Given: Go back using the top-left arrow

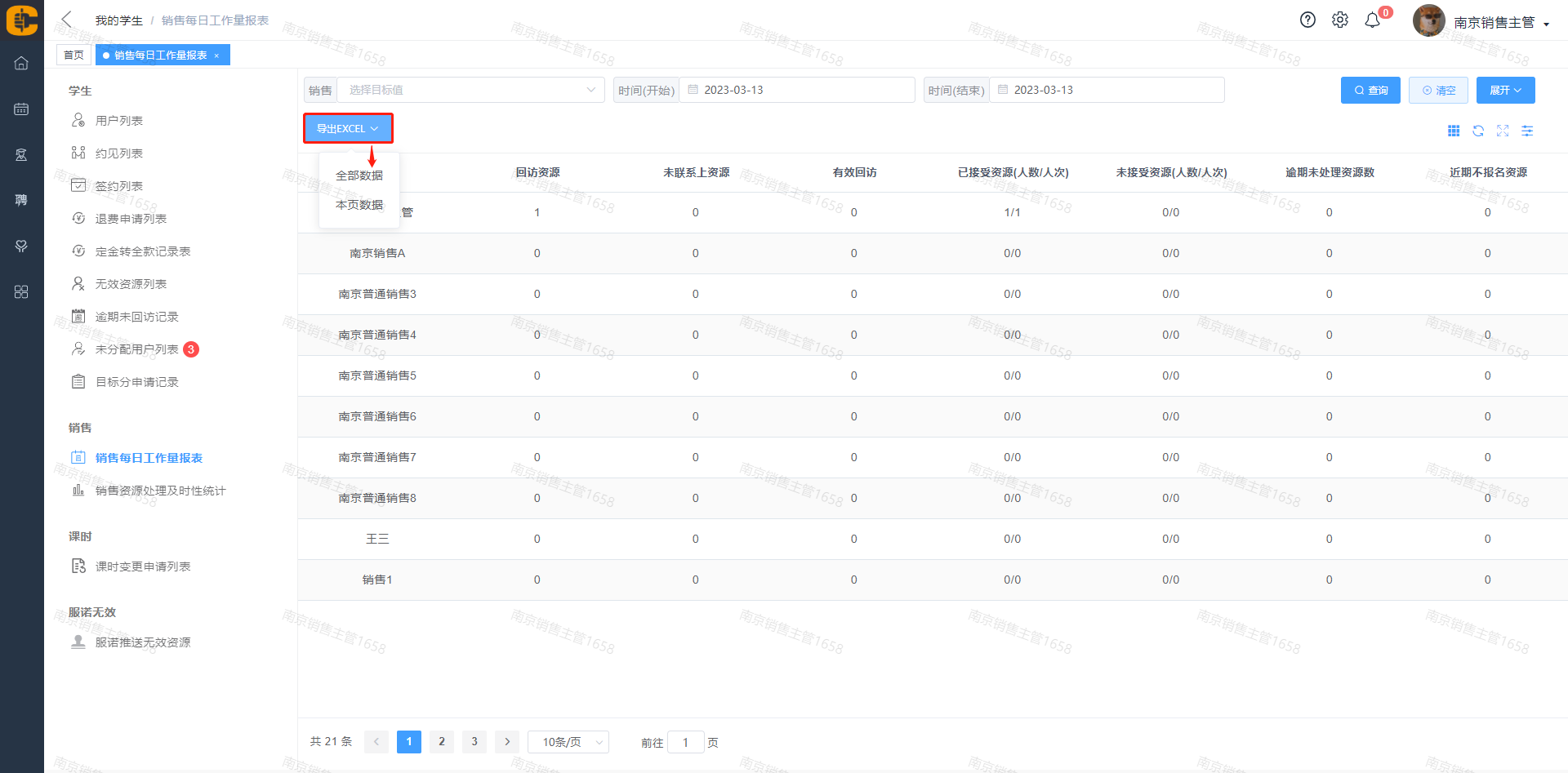Looking at the screenshot, I should pos(67,20).
